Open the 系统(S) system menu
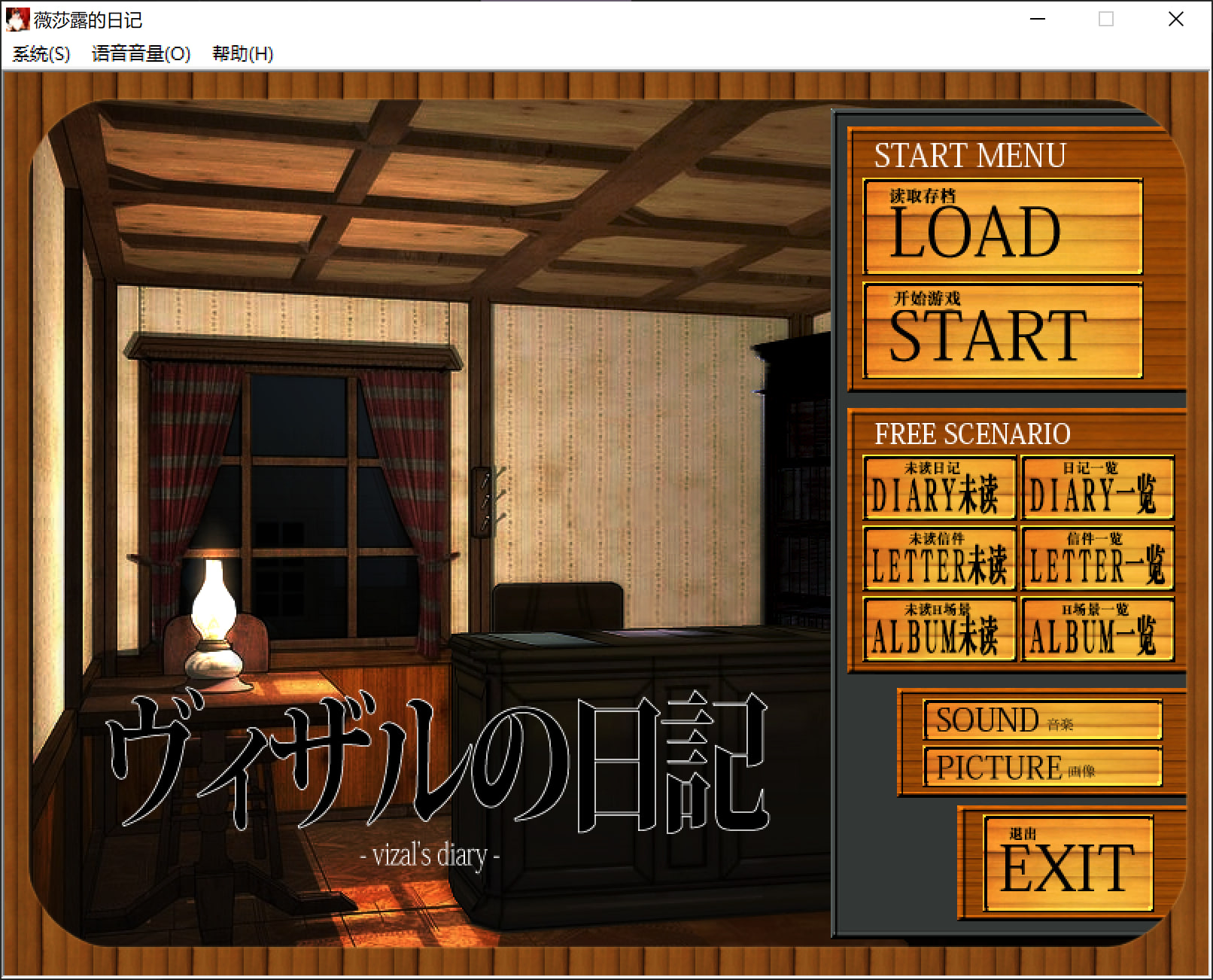Image resolution: width=1213 pixels, height=980 pixels. [x=41, y=54]
